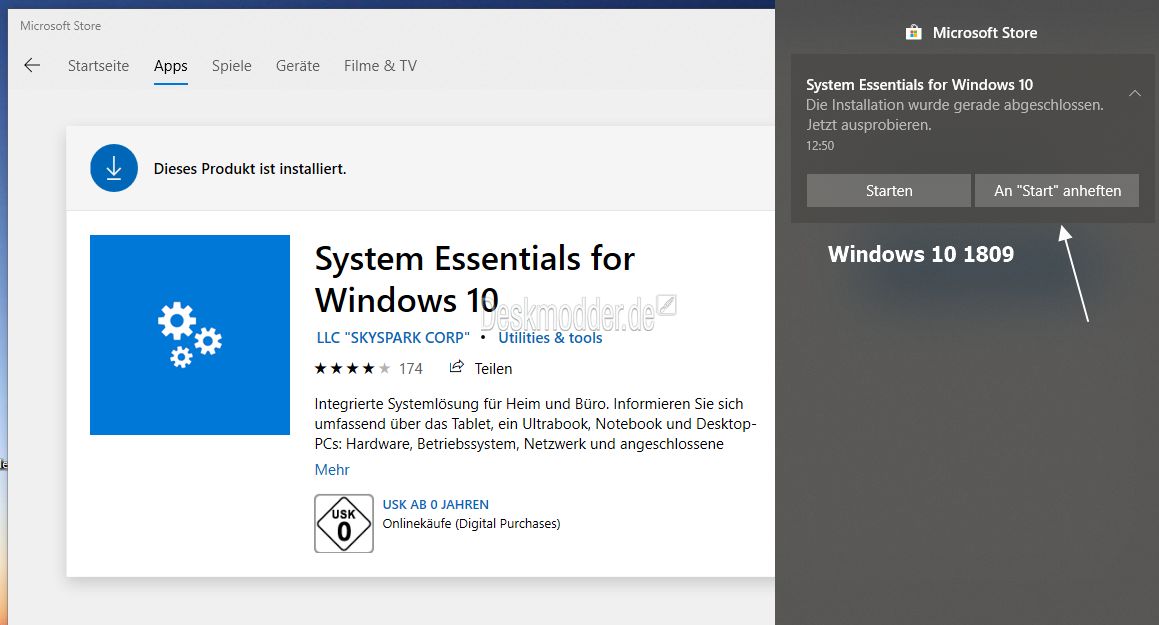This screenshot has height=625, width=1159.
Task: Click the USK 0 rating badge
Action: (x=344, y=524)
